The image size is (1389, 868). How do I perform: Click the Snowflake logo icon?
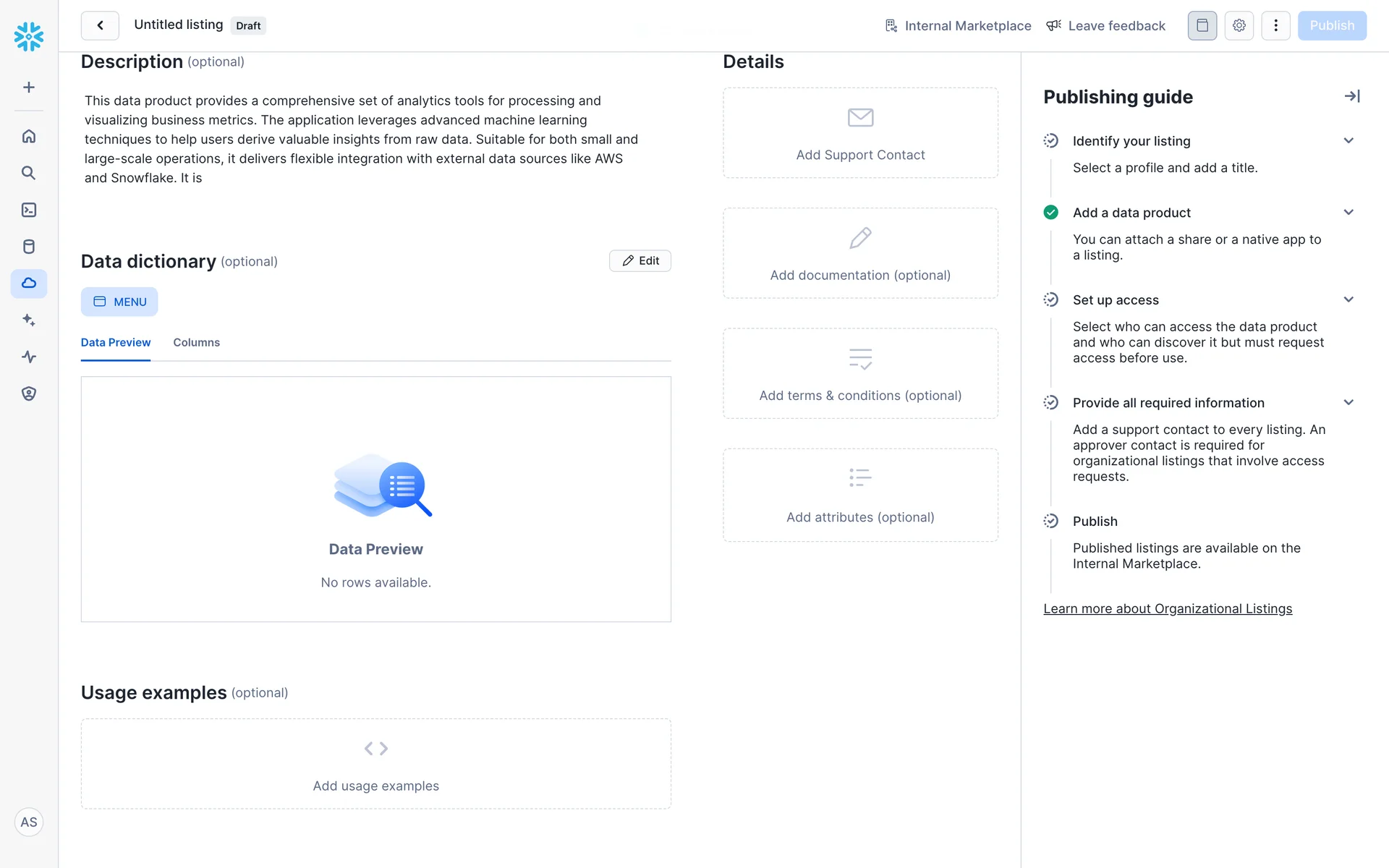pyautogui.click(x=29, y=36)
